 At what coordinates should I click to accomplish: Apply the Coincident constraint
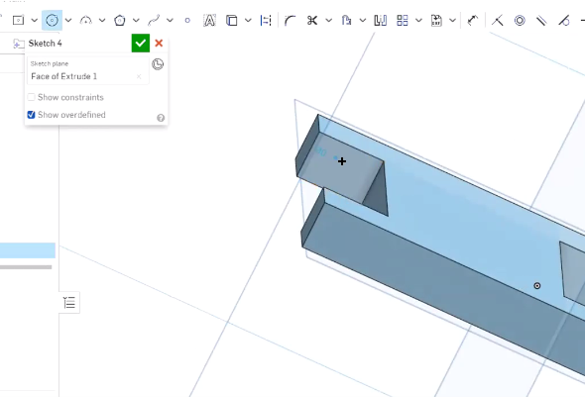tap(497, 20)
